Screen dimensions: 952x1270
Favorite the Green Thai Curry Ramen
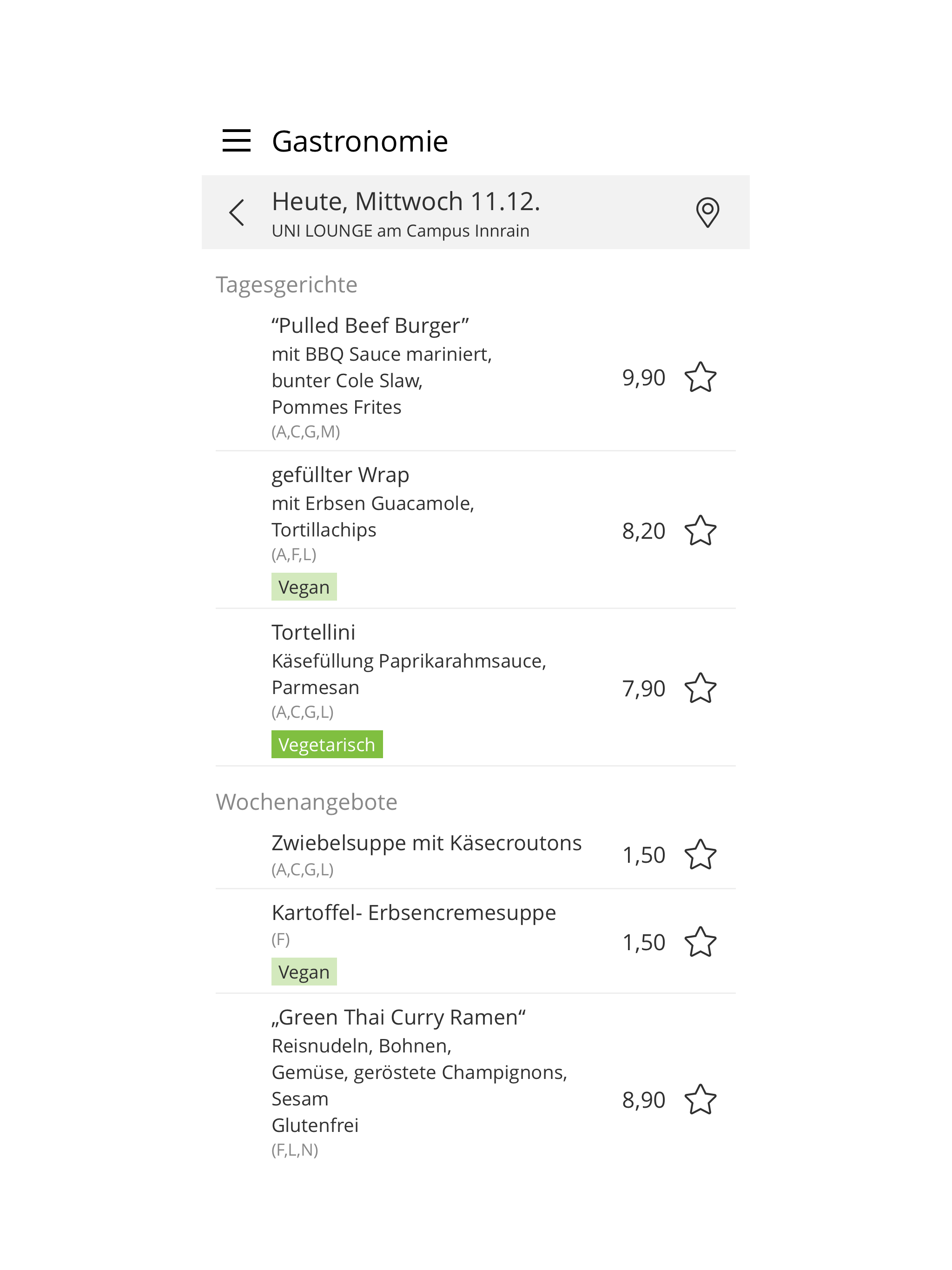tap(700, 1100)
